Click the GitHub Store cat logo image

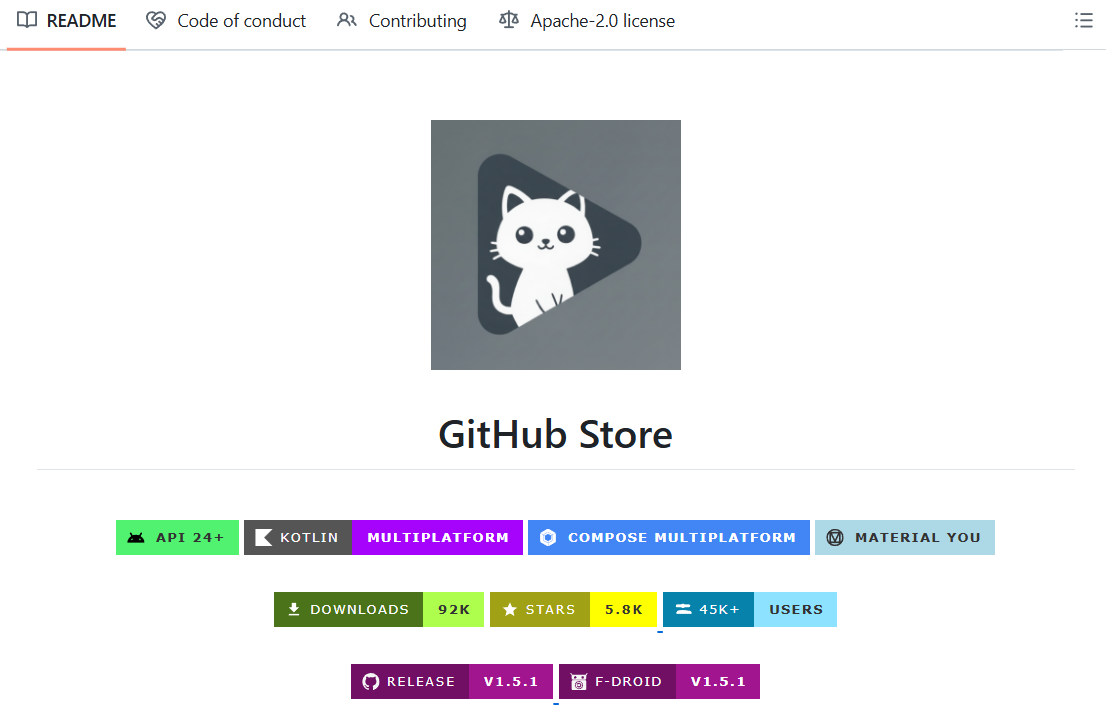[x=555, y=245]
